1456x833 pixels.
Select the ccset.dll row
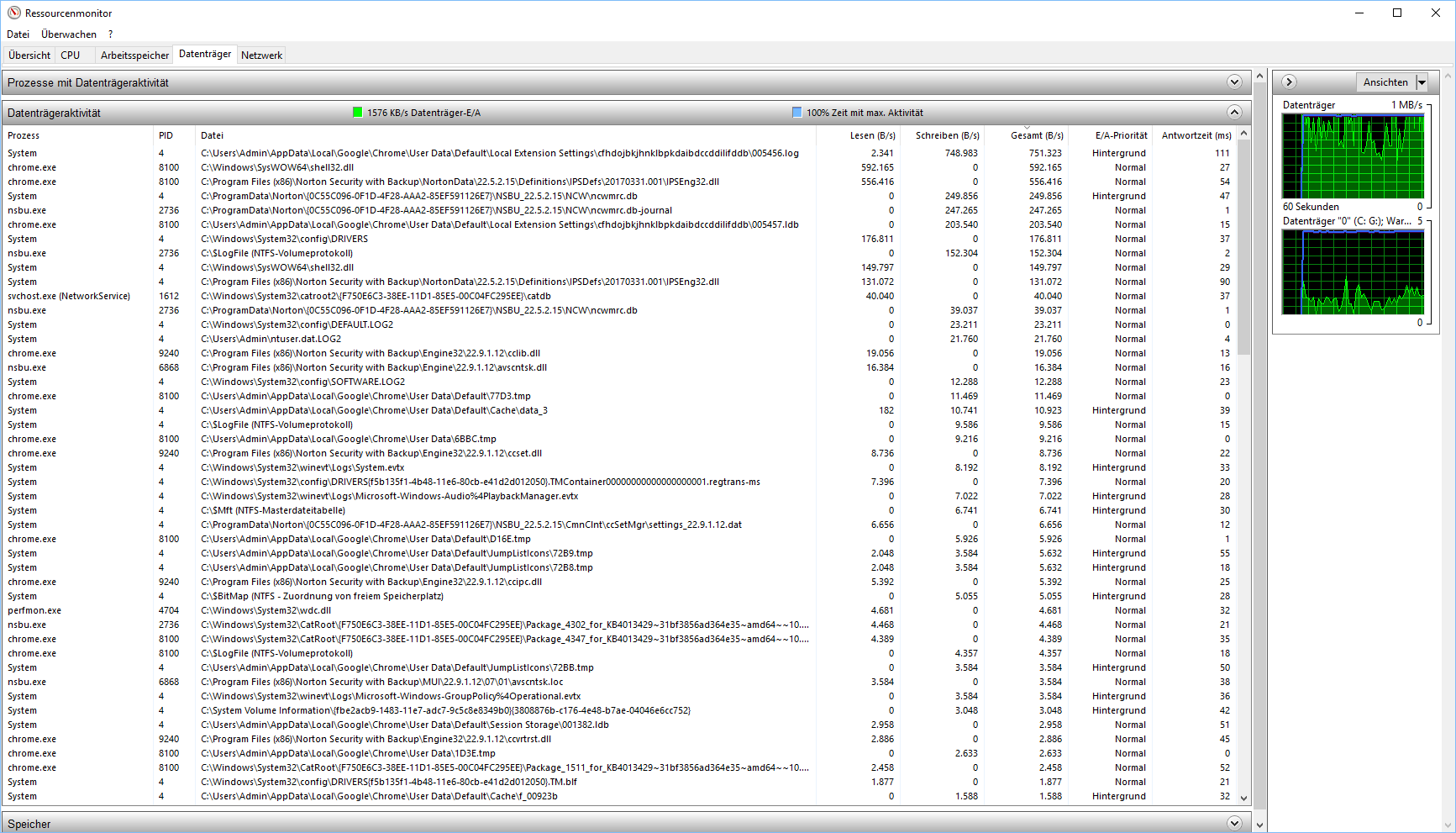pos(620,453)
